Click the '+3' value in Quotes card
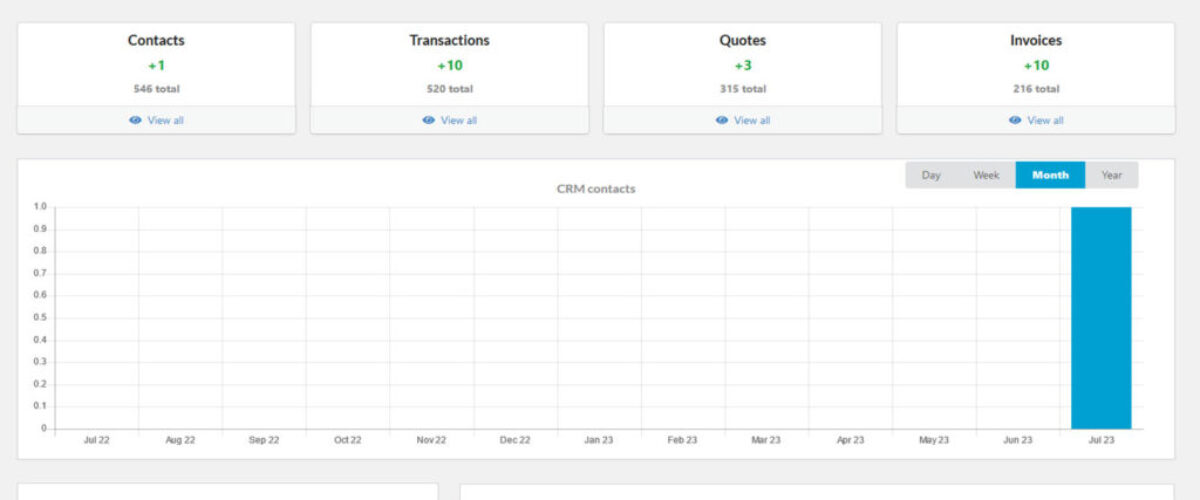Viewport: 1200px width, 500px height. pos(742,66)
